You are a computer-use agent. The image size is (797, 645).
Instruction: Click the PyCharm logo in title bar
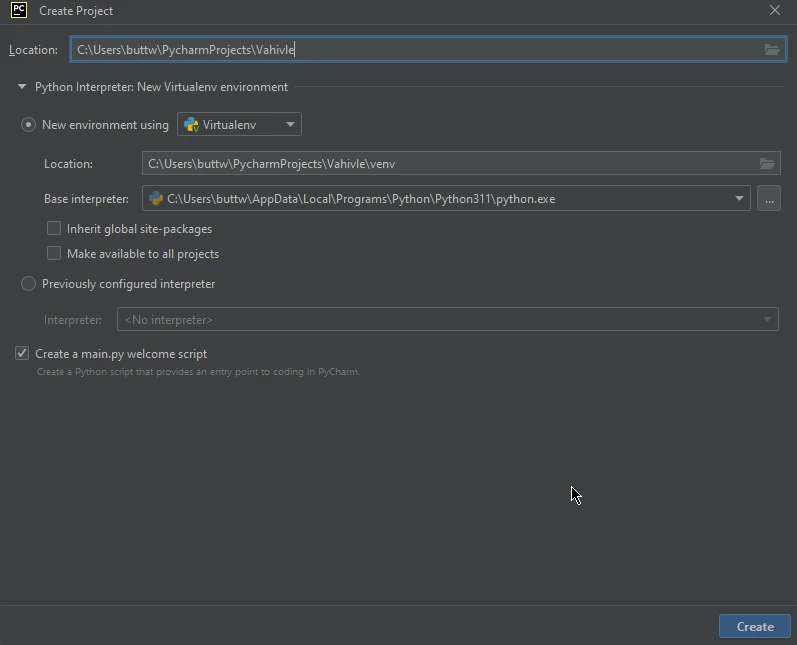click(19, 10)
